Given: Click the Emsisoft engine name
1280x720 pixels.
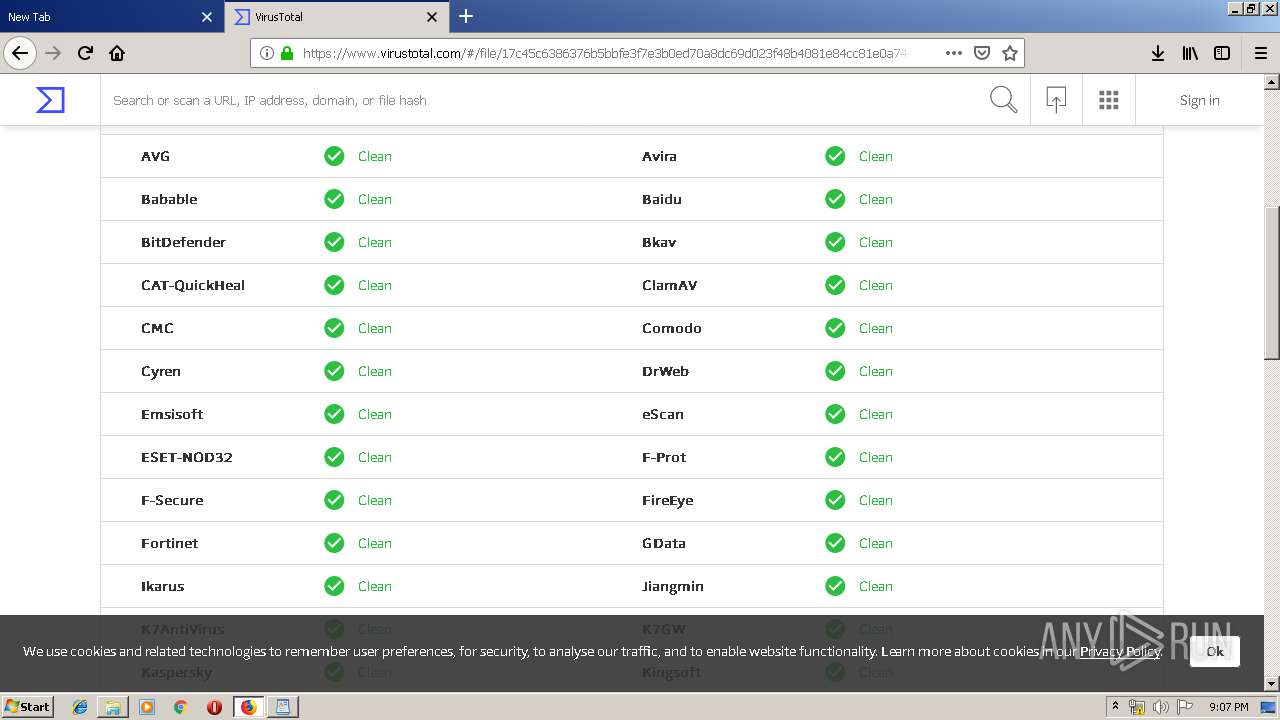Looking at the screenshot, I should pyautogui.click(x=172, y=414).
